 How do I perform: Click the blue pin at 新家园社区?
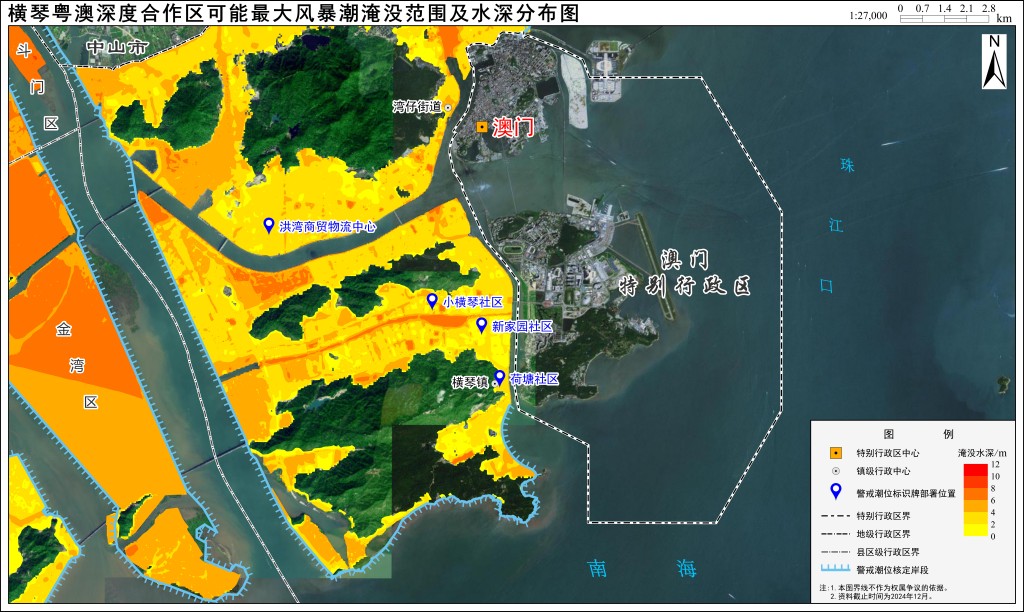481,325
